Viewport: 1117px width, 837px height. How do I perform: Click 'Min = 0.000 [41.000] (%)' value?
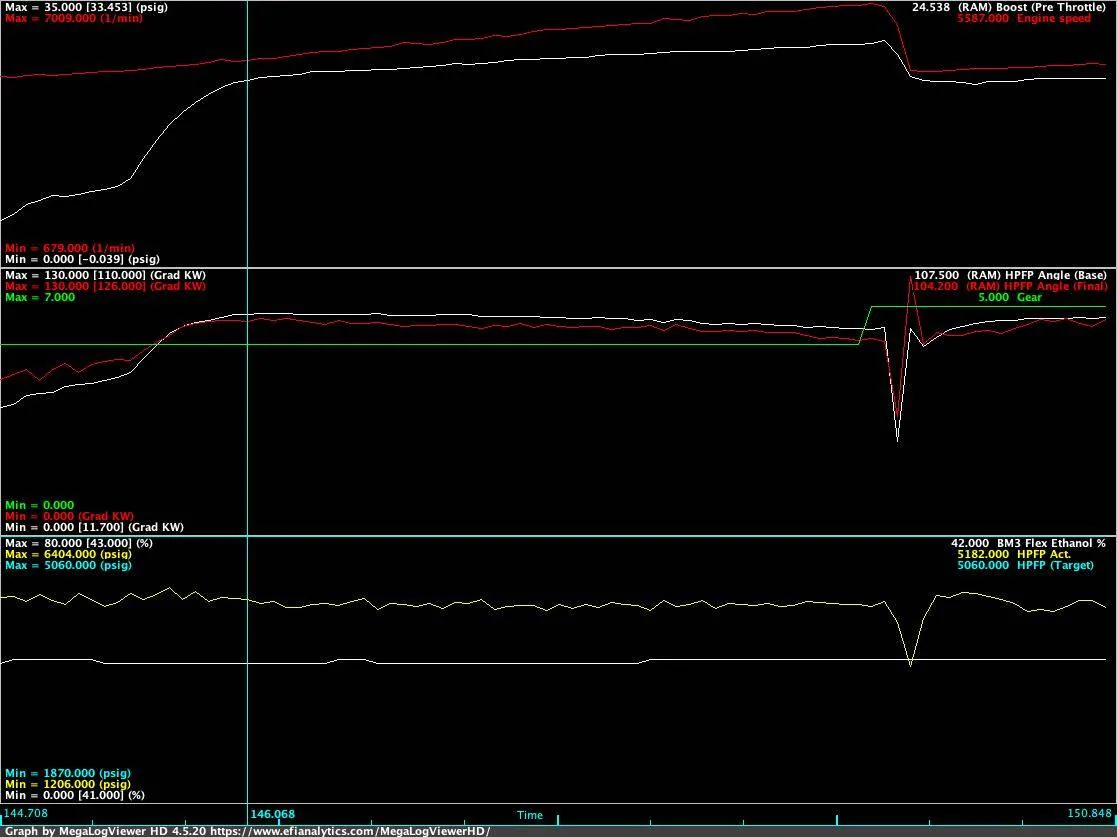coord(75,796)
